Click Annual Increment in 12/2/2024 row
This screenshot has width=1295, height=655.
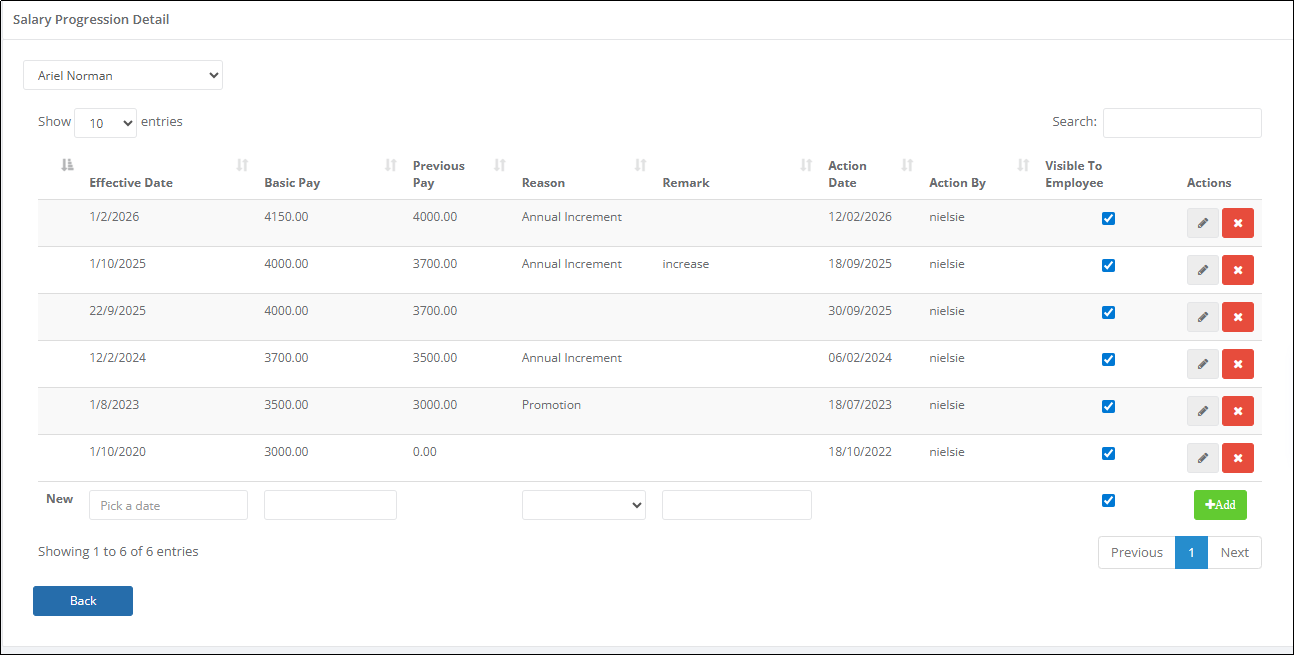(x=572, y=358)
